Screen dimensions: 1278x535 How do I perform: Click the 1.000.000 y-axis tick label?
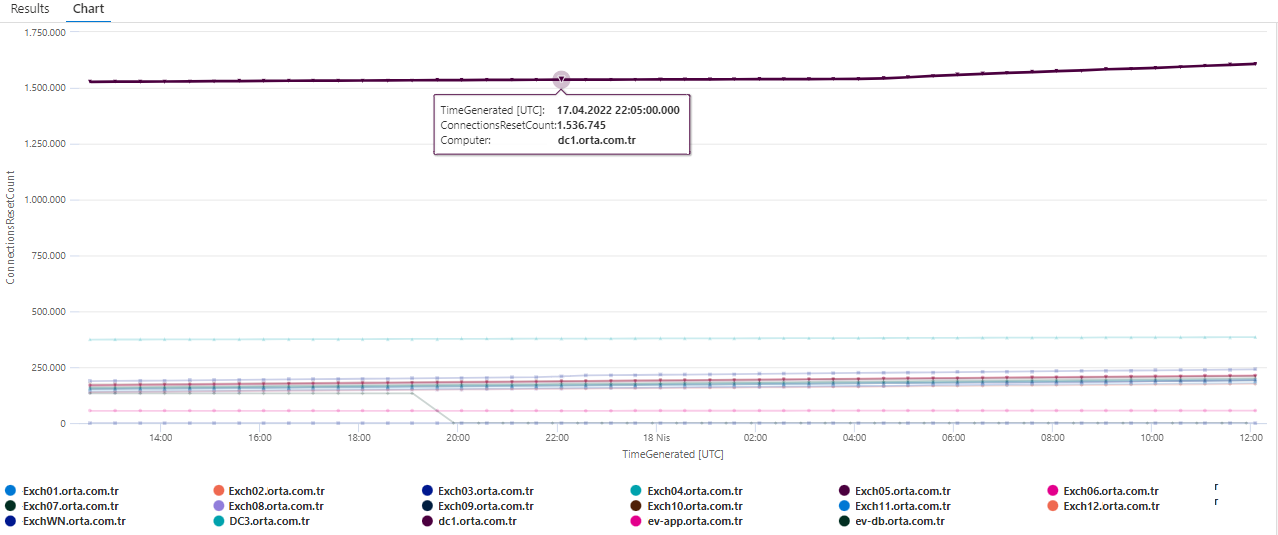tap(44, 200)
